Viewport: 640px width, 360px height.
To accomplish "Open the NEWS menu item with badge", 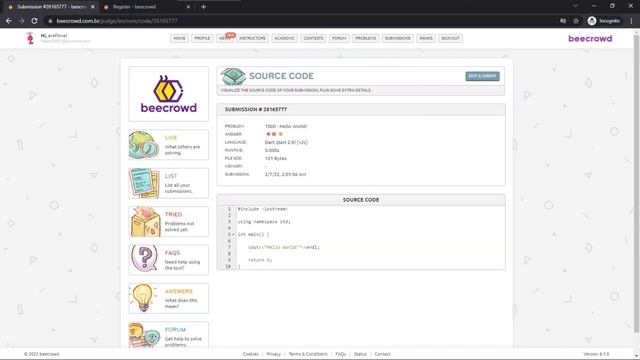I will (x=224, y=38).
